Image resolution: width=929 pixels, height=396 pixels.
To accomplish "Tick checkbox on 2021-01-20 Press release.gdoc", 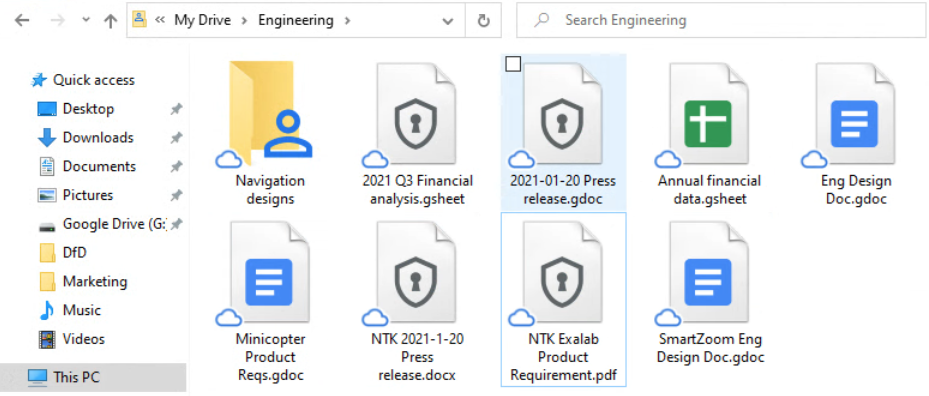I will pyautogui.click(x=513, y=64).
